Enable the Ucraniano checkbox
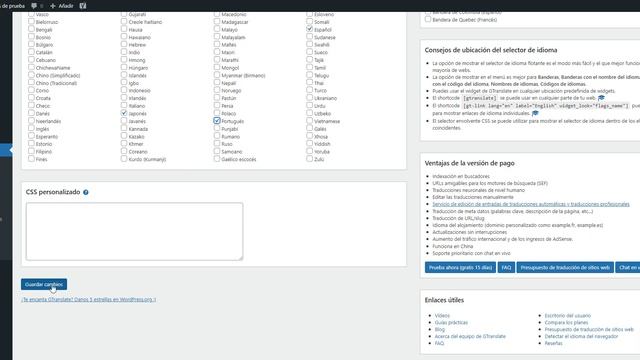Image resolution: width=640 pixels, height=360 pixels. tap(309, 98)
